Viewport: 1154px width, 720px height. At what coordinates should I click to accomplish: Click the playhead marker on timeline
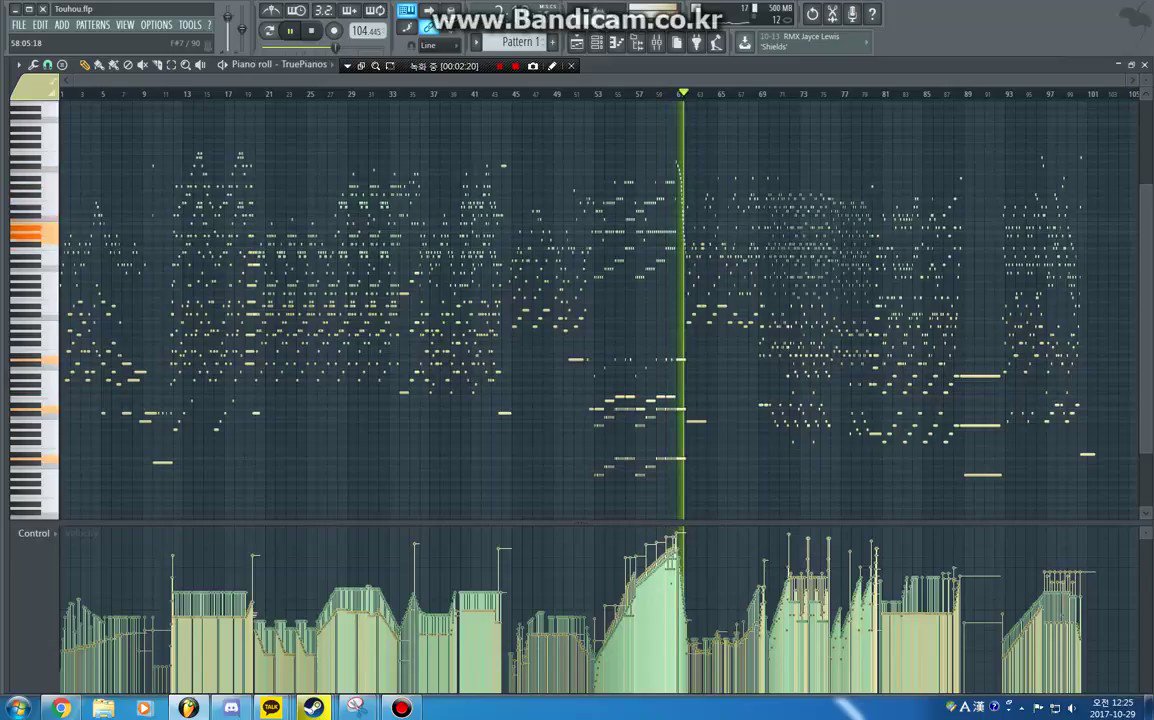(684, 93)
